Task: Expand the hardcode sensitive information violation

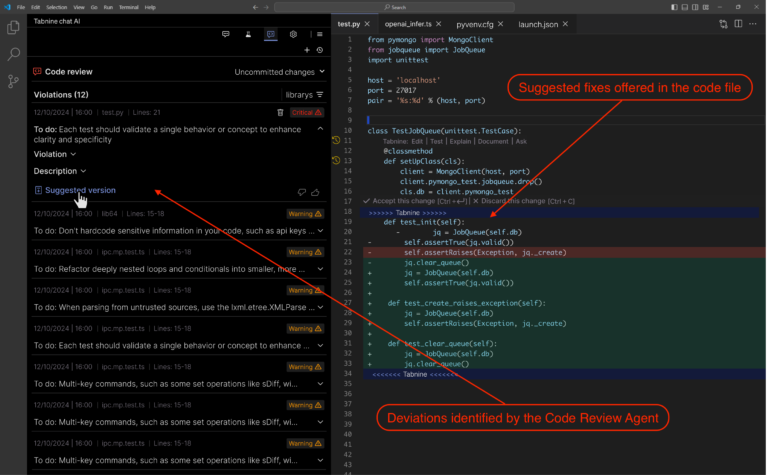Action: [319, 229]
